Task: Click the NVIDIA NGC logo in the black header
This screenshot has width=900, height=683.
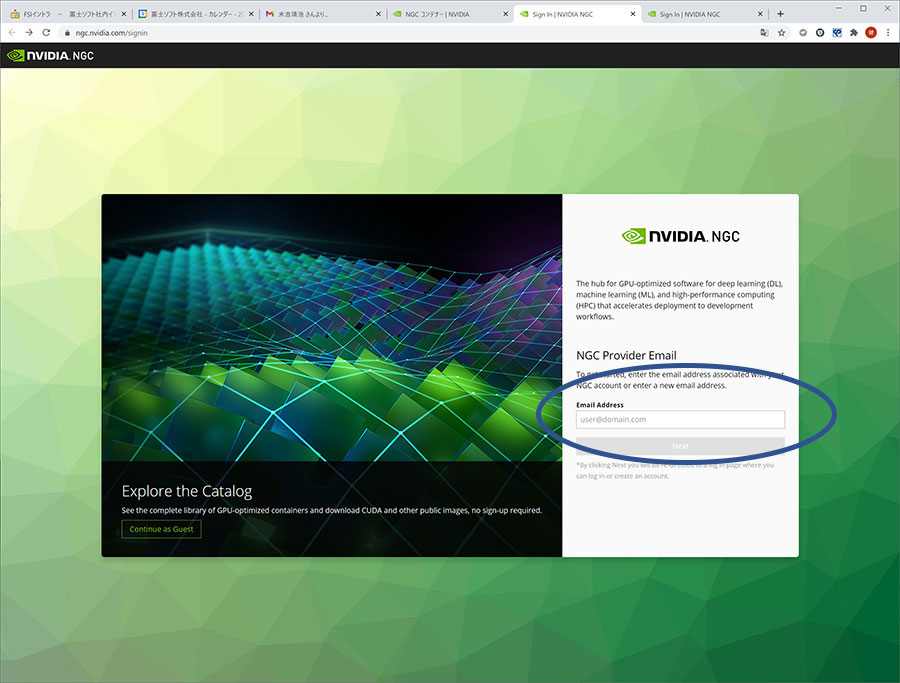Action: point(51,56)
